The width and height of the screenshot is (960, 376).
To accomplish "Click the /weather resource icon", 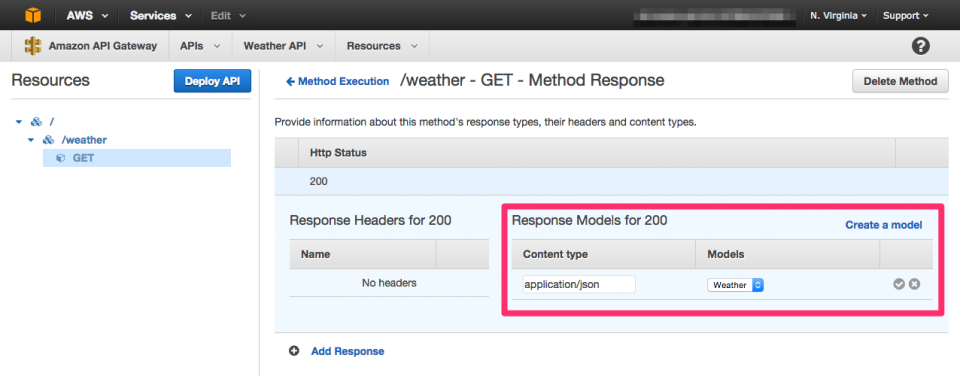I will 48,140.
